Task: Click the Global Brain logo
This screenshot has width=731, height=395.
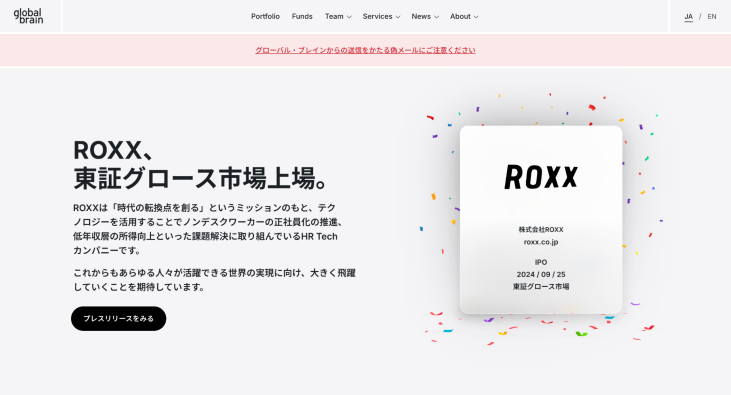Action: [28, 16]
